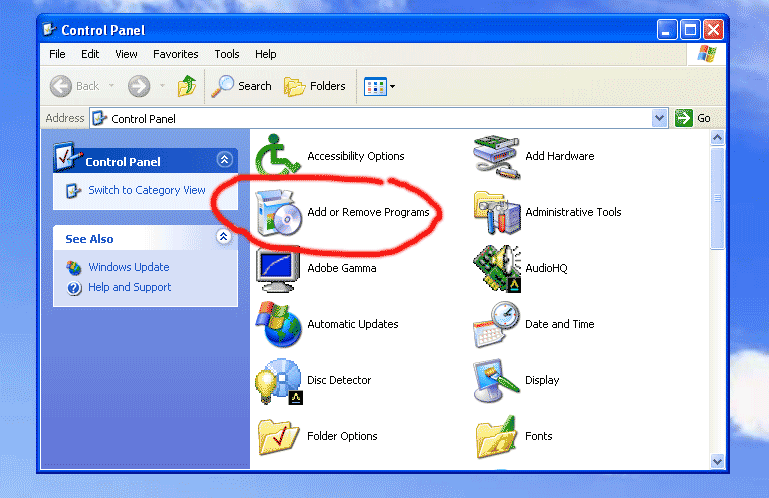This screenshot has height=498, width=769.
Task: Select the Automatic Updates label
Action: [353, 324]
